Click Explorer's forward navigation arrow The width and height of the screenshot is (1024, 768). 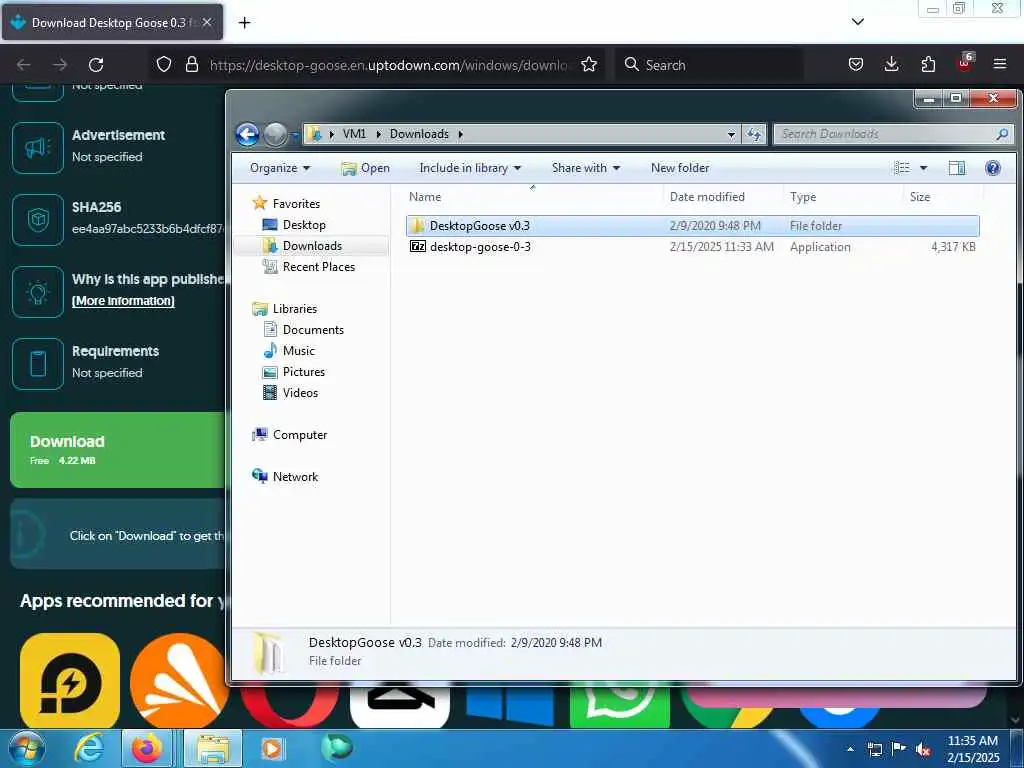coord(275,135)
